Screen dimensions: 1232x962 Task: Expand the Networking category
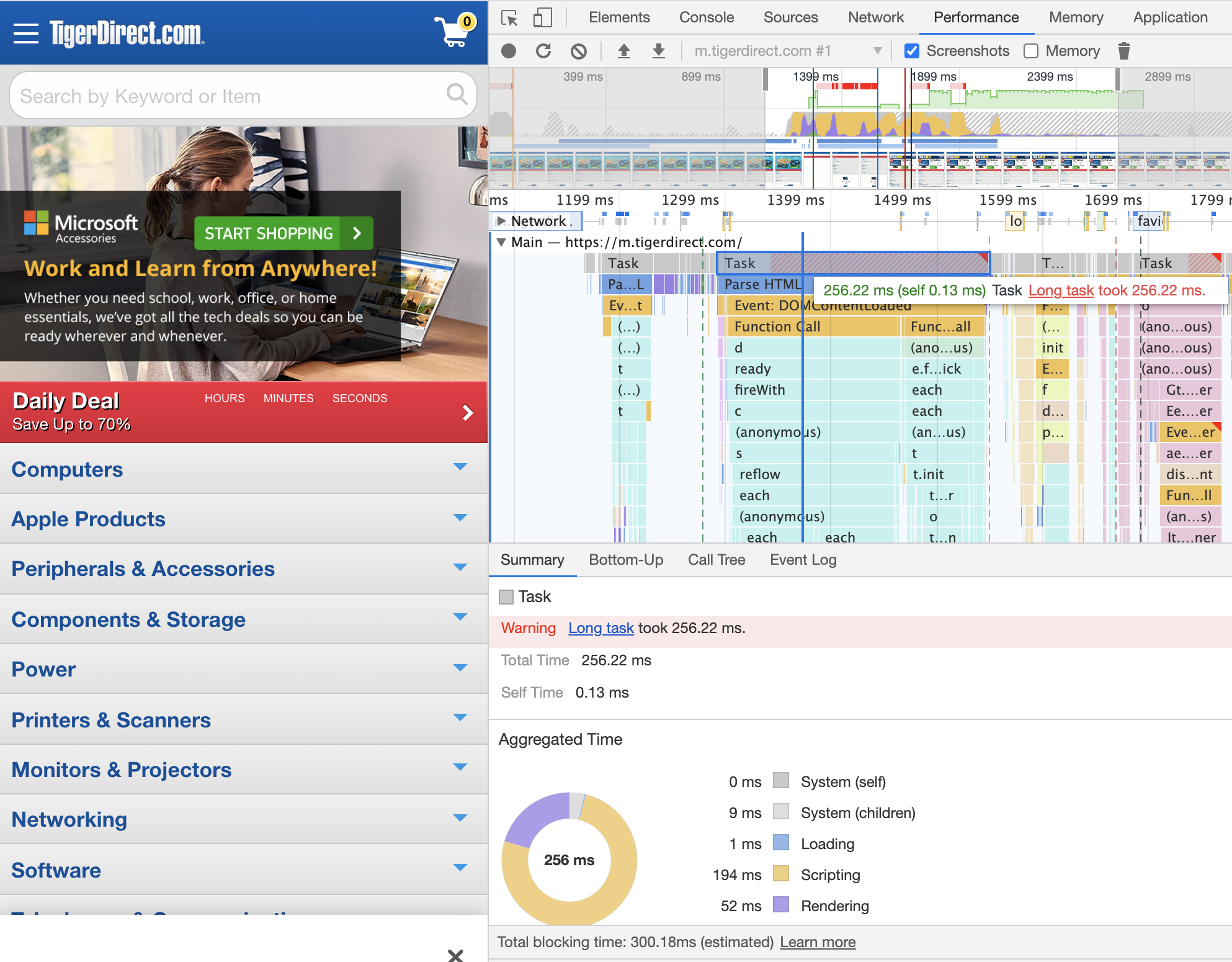click(244, 819)
